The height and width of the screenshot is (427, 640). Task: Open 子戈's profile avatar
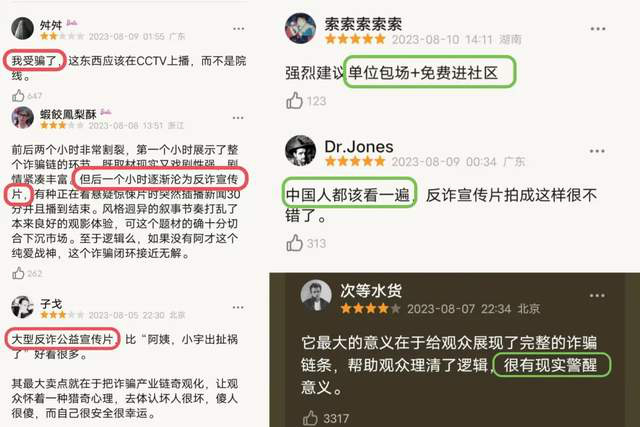click(x=22, y=307)
